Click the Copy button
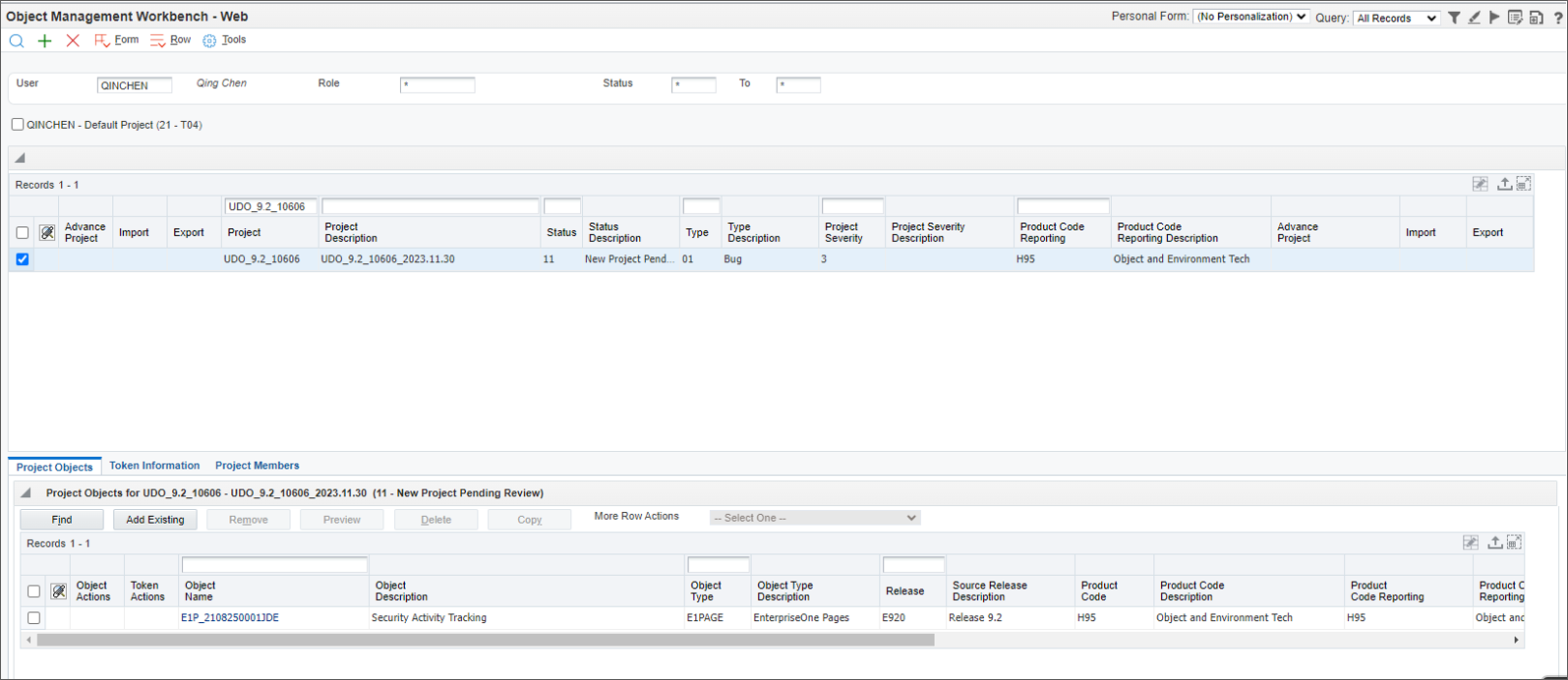 (x=530, y=520)
